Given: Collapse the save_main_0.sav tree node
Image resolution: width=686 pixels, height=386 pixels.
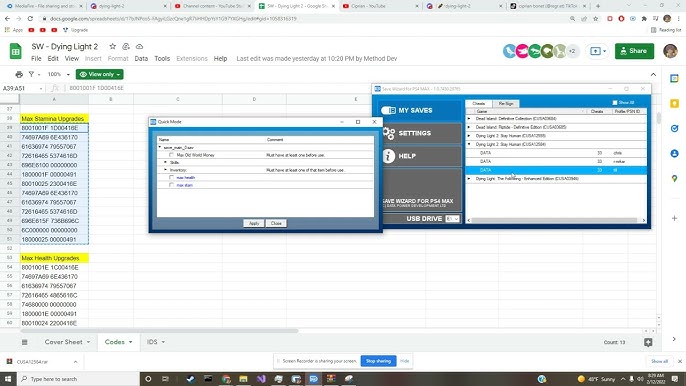Looking at the screenshot, I should click(160, 147).
